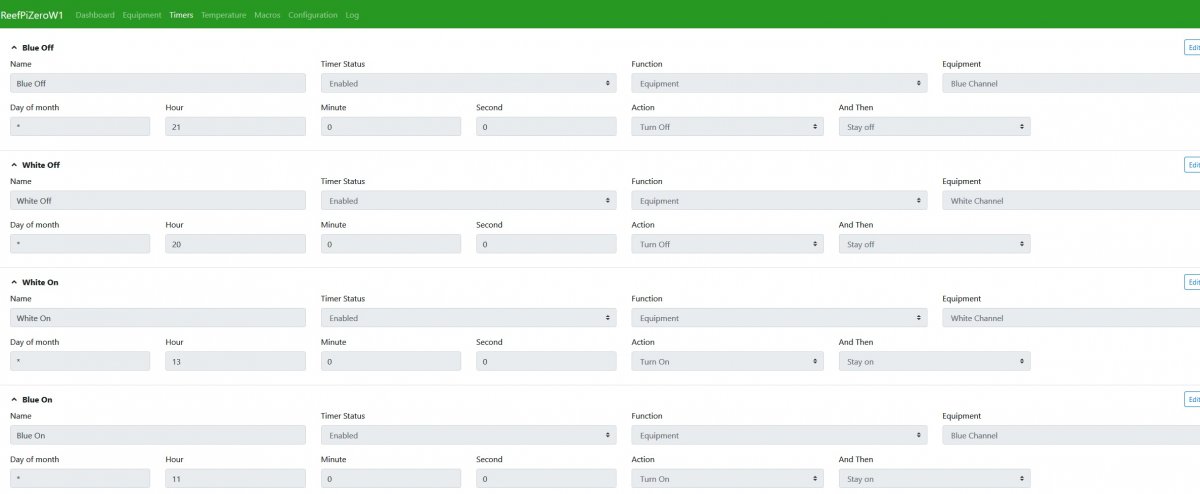Screen dimensions: 1200x494
Task: Switch to the Equipment tab
Action: pos(142,16)
